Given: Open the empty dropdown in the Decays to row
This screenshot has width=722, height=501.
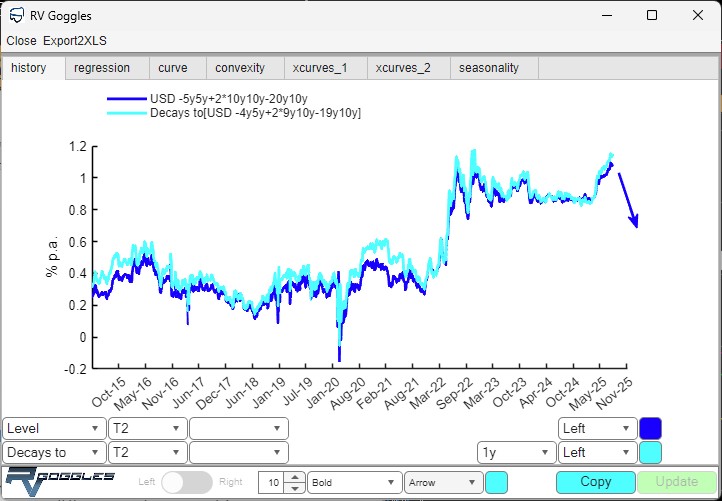Looking at the screenshot, I should coord(239,453).
